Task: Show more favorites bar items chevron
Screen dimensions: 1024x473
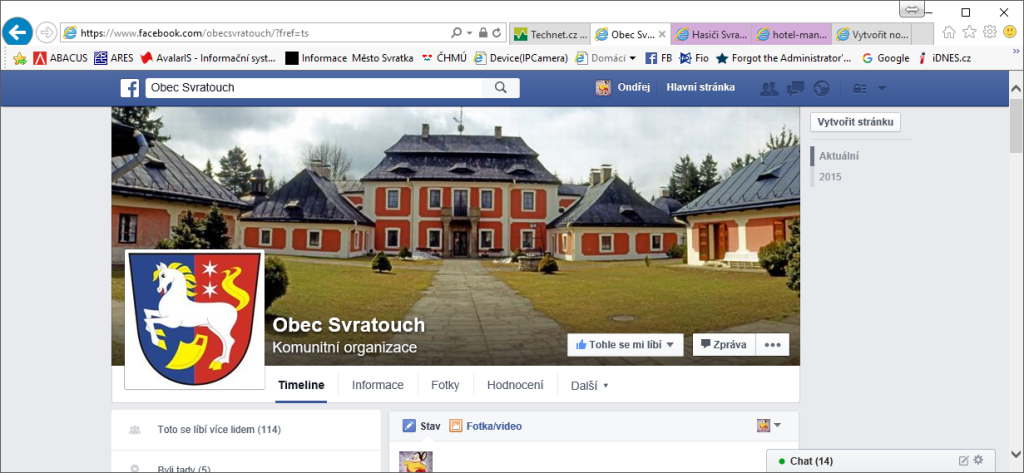Action: point(1016,51)
